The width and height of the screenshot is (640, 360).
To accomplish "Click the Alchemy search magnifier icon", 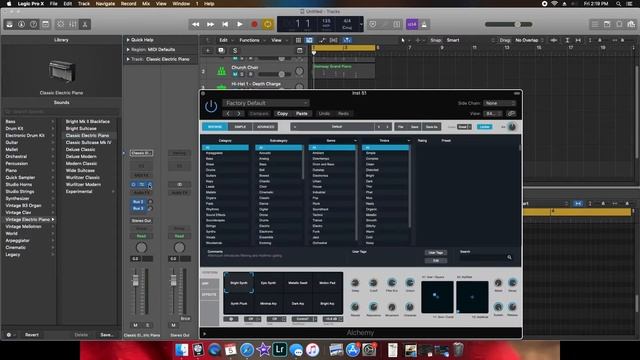I will click(x=509, y=257).
